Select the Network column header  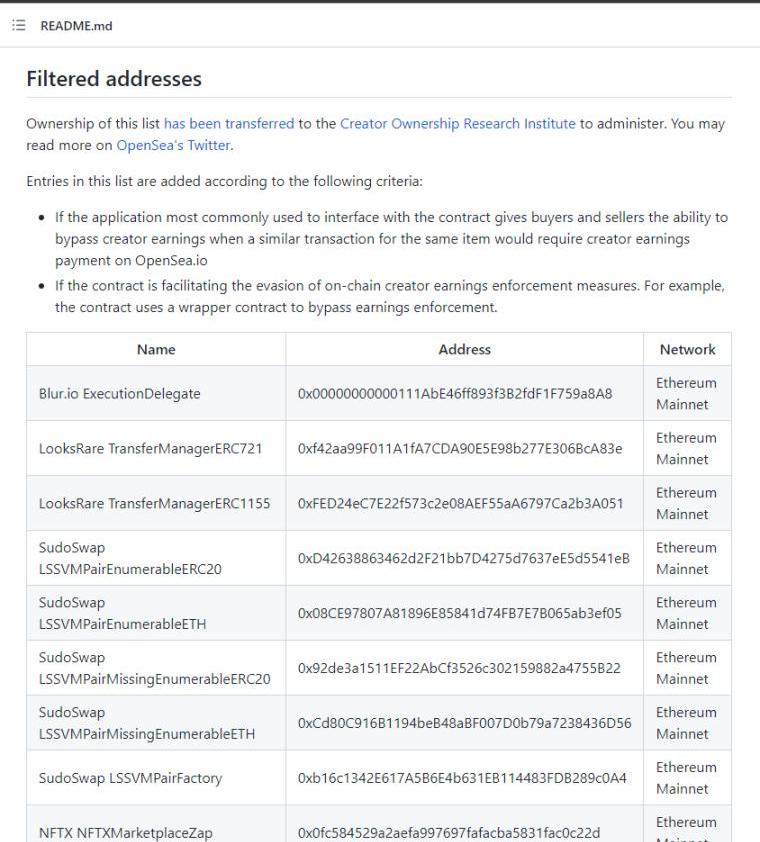coord(687,349)
